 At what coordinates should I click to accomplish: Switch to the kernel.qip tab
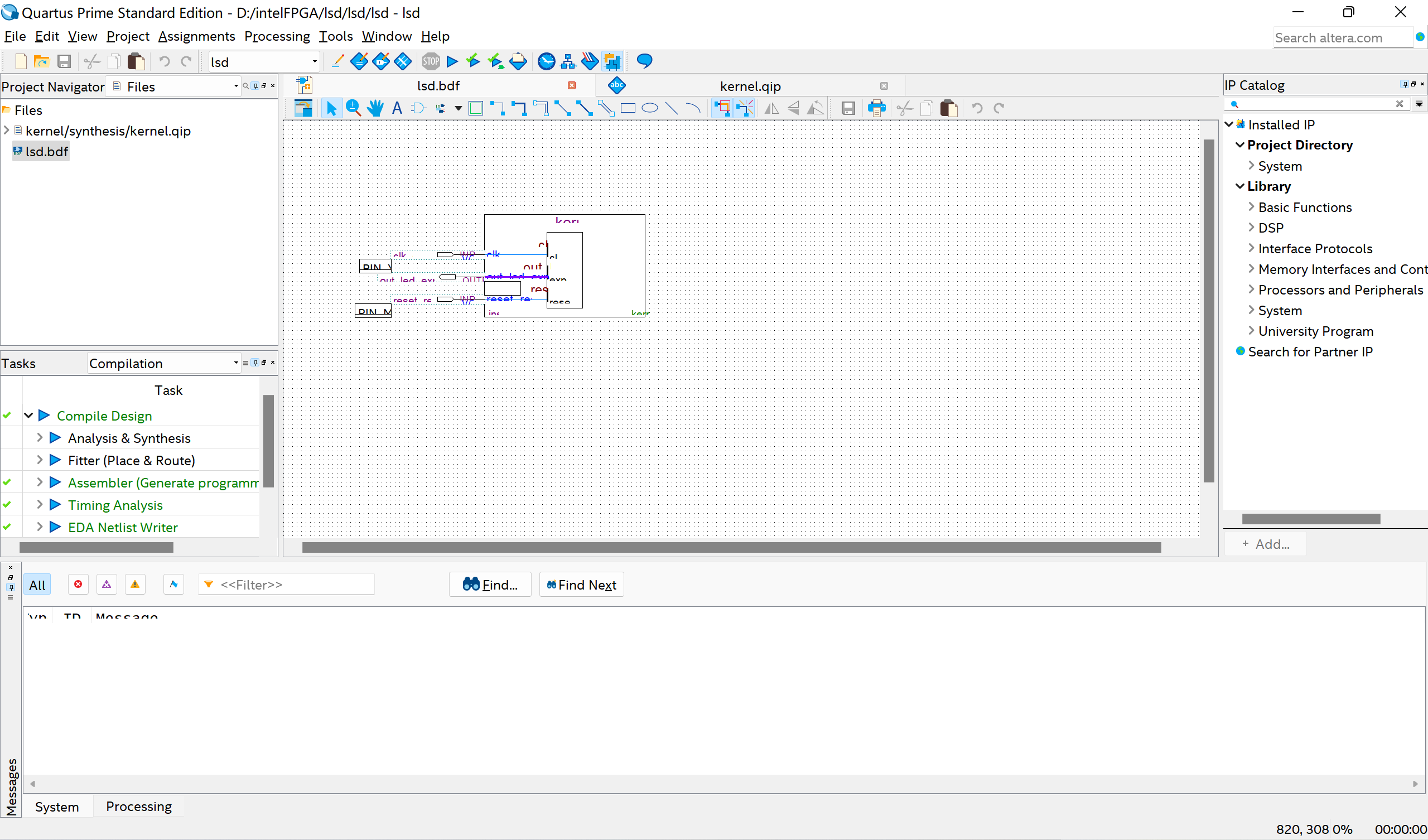750,85
